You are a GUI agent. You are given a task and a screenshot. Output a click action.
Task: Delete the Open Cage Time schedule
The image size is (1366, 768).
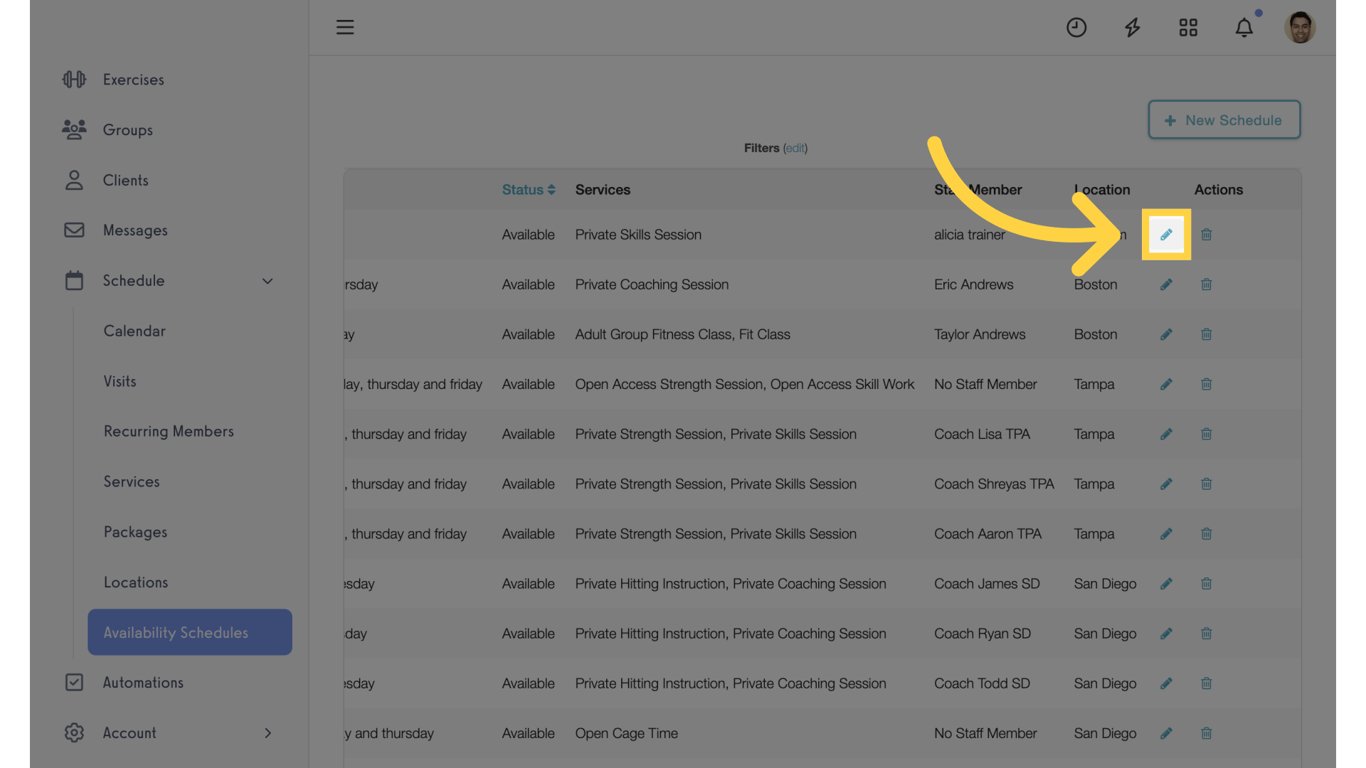pyautogui.click(x=1206, y=733)
